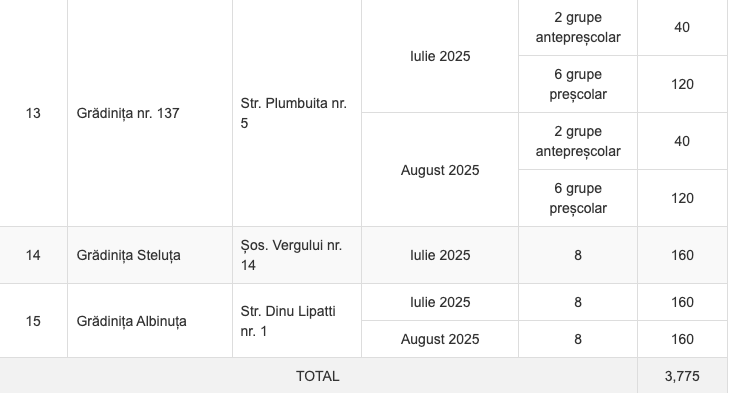This screenshot has height=393, width=729.
Task: Select the topmost 120 value cell
Action: (682, 84)
